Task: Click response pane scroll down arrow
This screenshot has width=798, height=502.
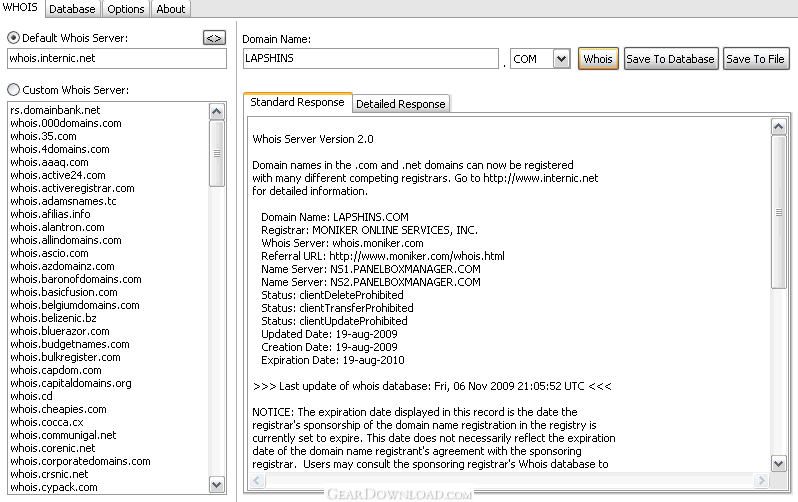Action: pyautogui.click(x=779, y=463)
